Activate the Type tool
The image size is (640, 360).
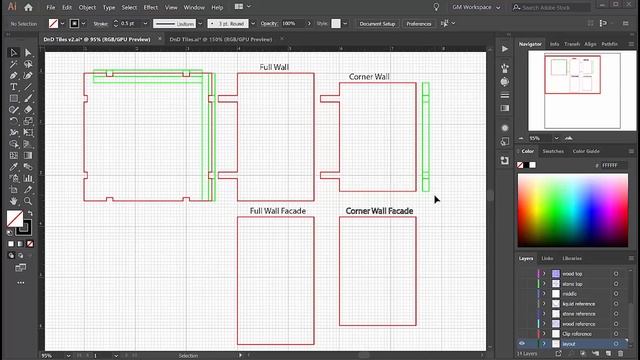click(x=13, y=87)
